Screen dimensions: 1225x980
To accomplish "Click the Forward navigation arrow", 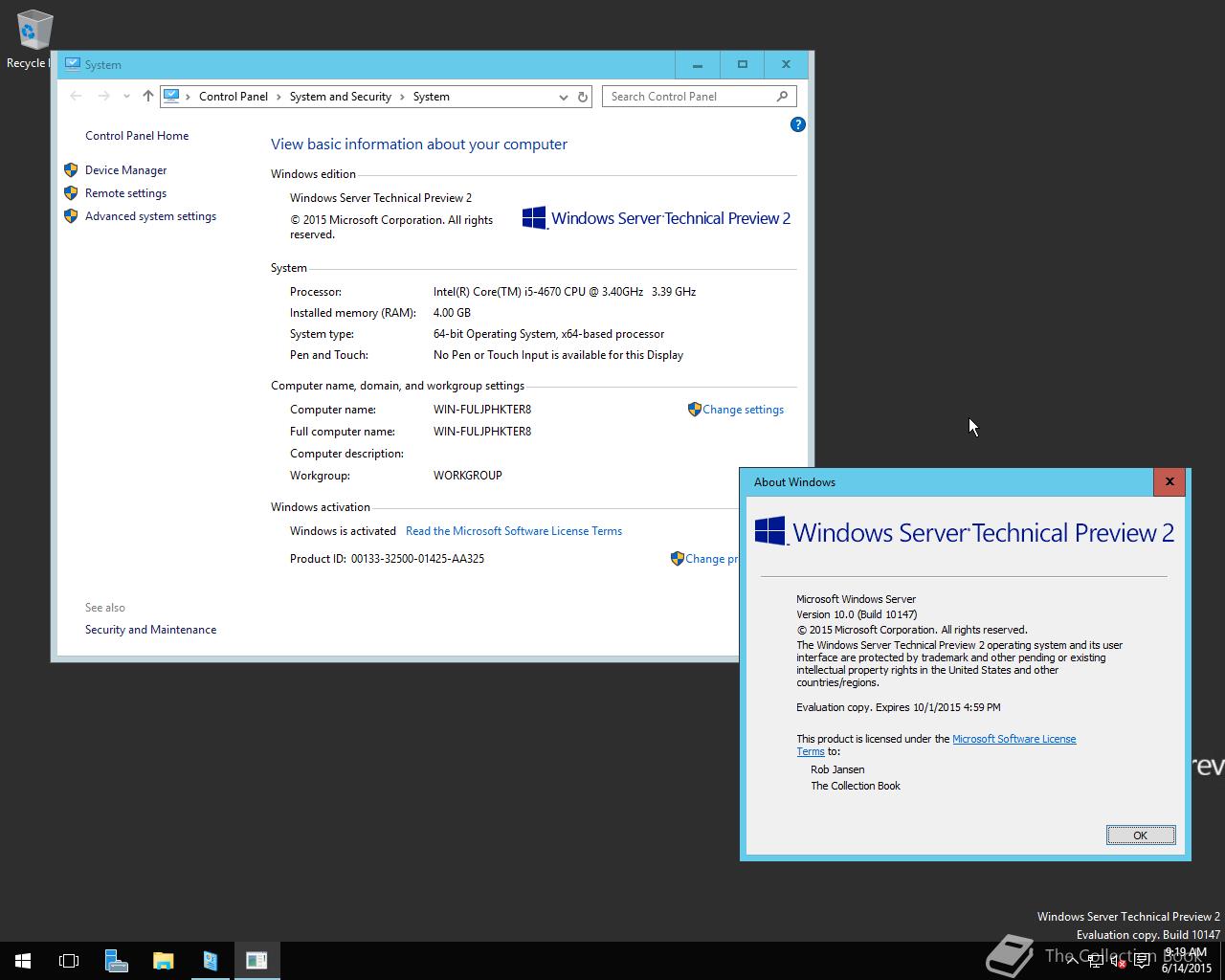I will click(103, 96).
